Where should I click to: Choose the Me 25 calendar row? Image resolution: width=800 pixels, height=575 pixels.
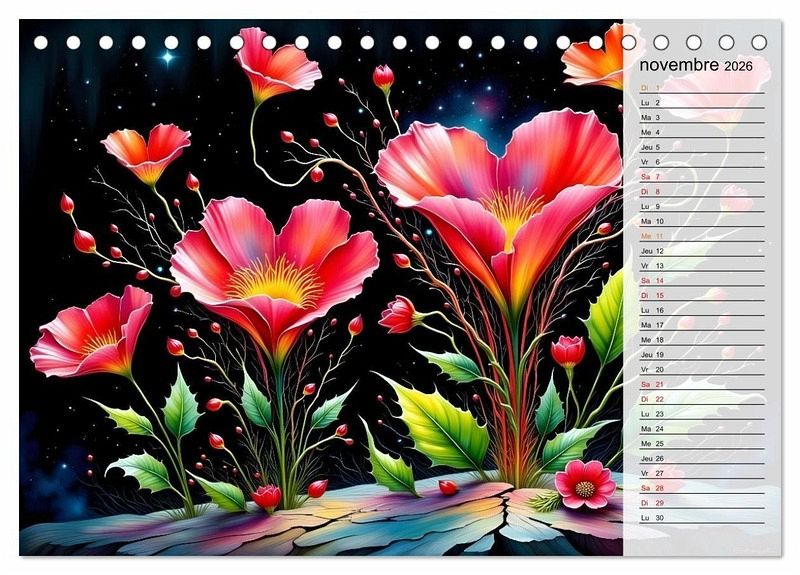(x=651, y=443)
